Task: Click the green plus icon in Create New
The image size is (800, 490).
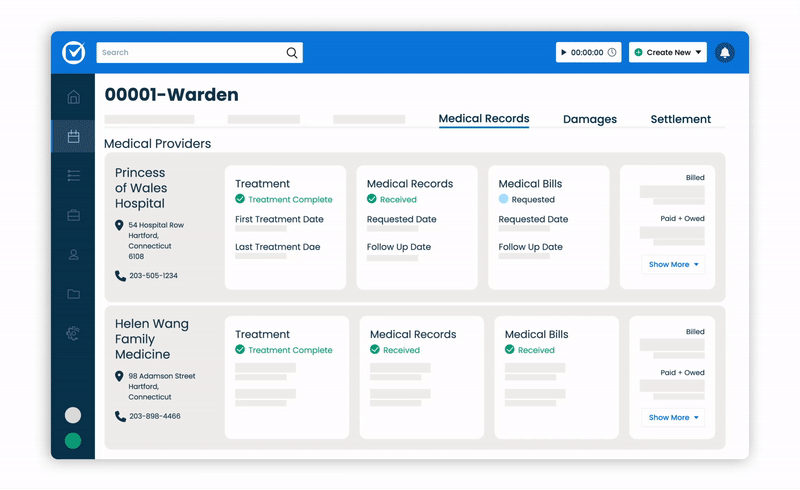Action: [638, 52]
